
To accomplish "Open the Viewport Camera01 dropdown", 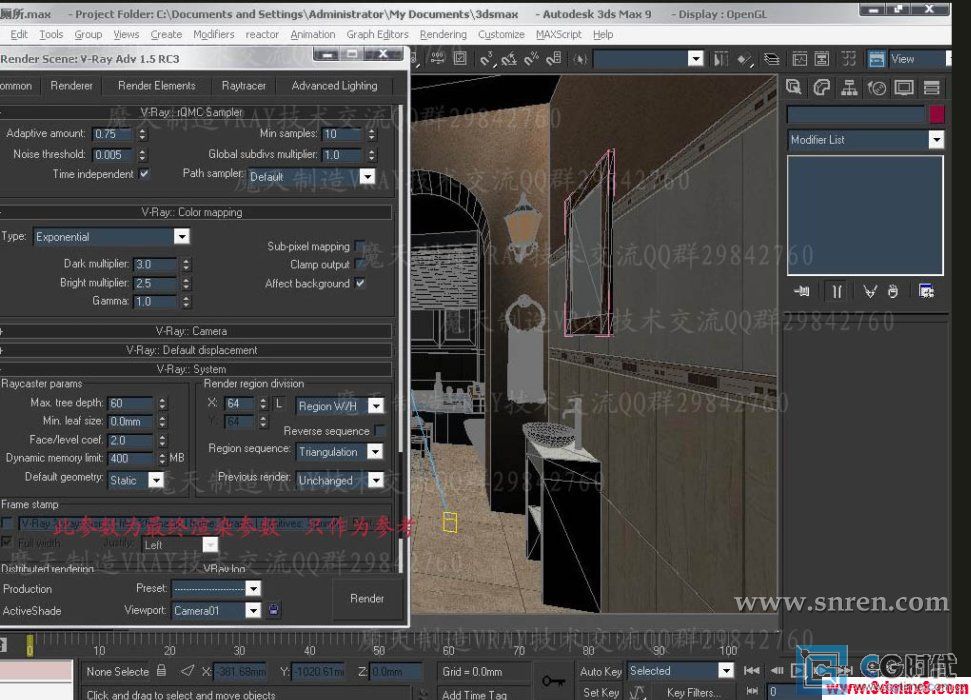I will [253, 610].
